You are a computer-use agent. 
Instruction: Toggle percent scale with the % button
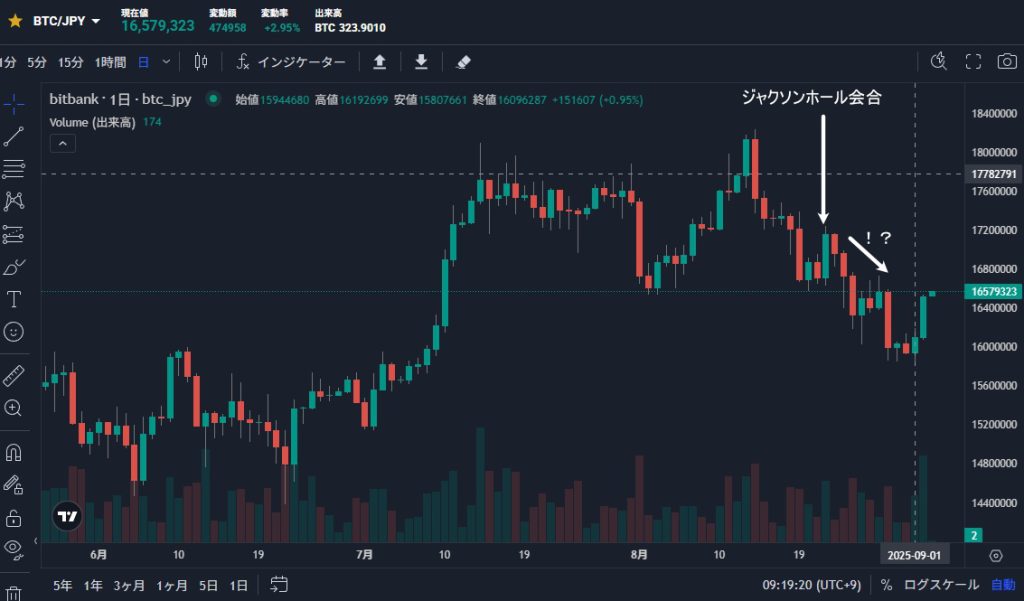point(886,585)
